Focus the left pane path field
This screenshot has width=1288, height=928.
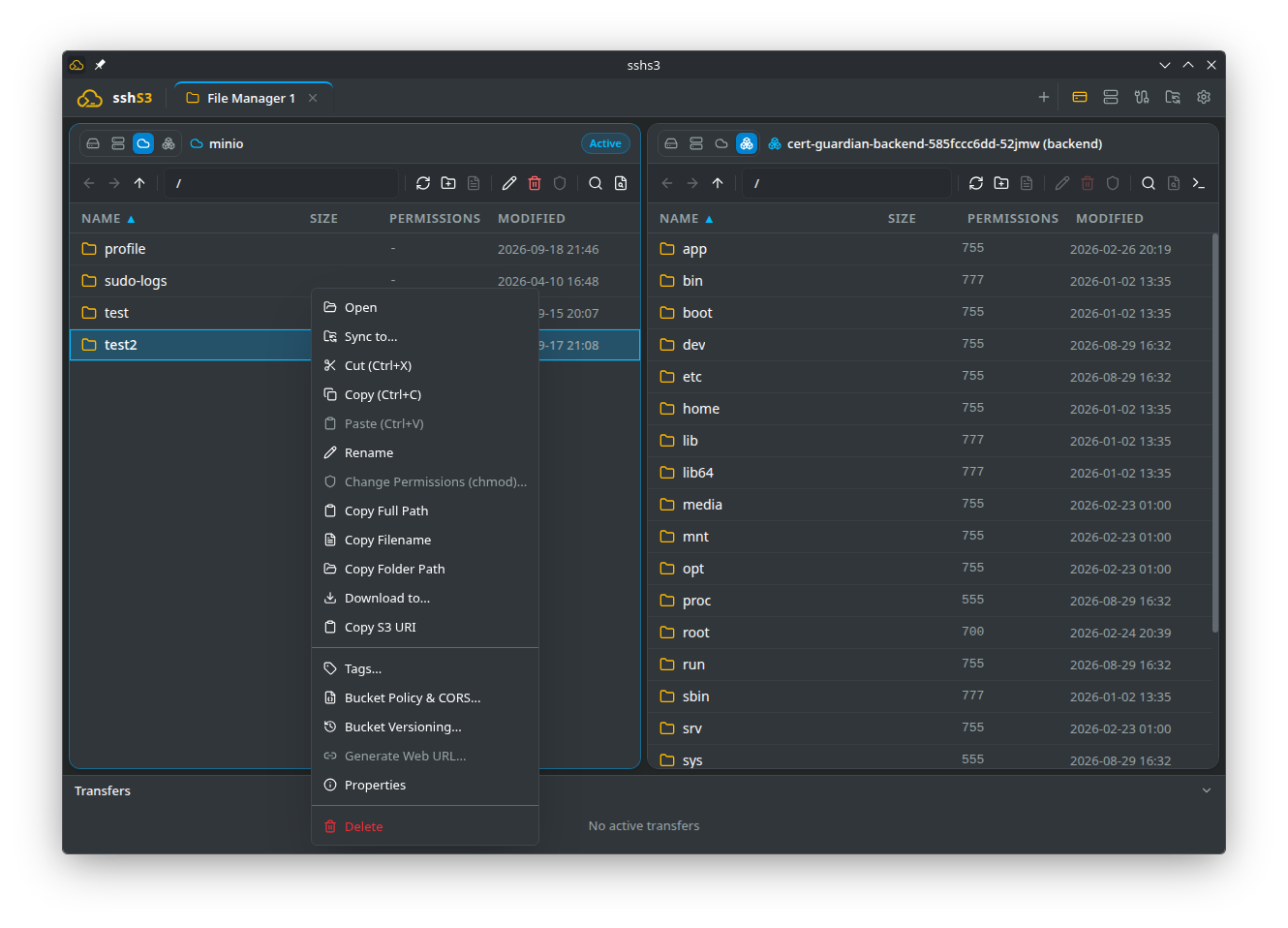coord(281,183)
